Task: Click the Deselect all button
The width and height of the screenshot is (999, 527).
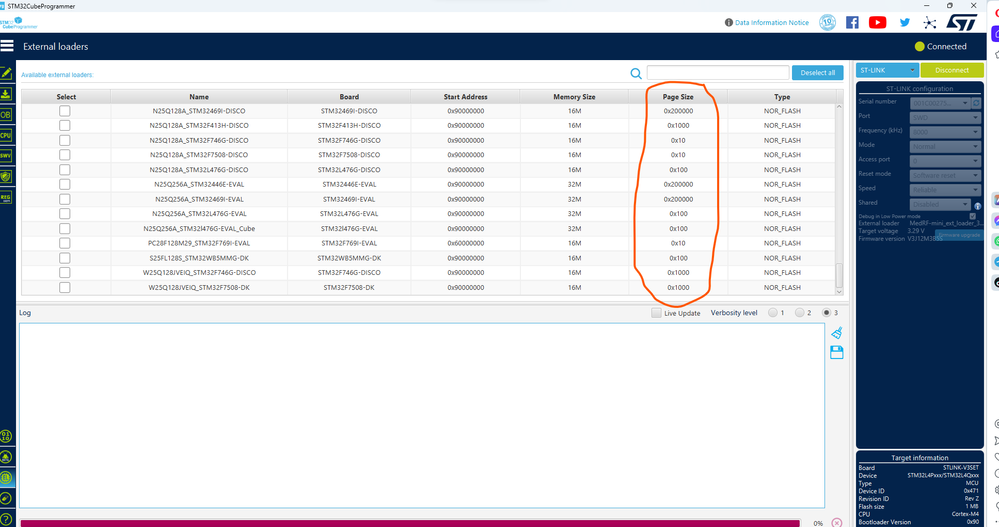Action: (817, 73)
